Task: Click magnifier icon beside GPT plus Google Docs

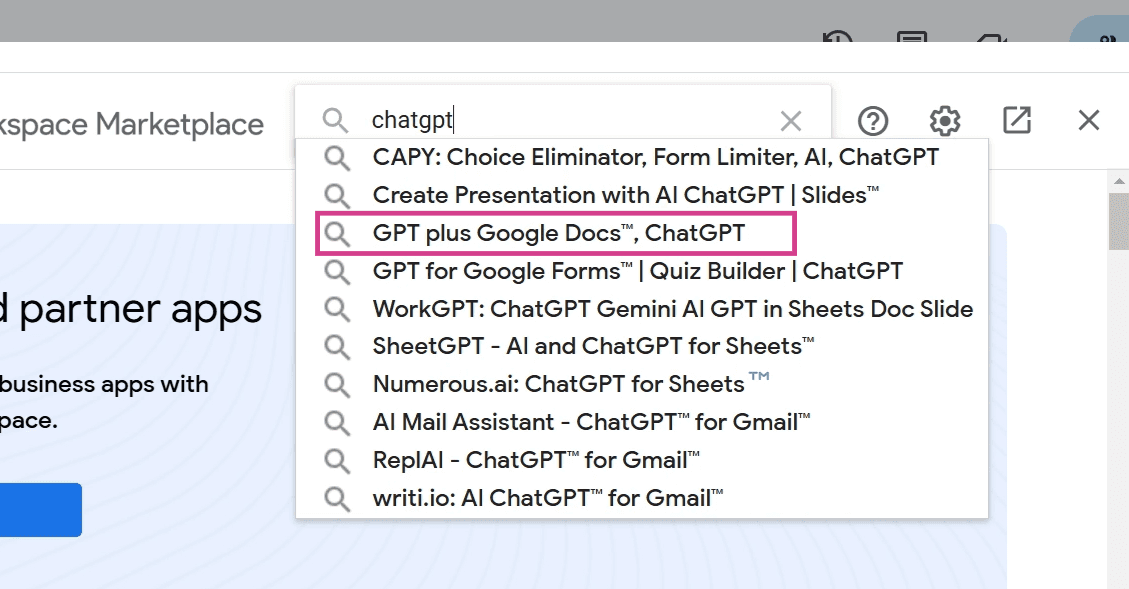Action: (336, 233)
